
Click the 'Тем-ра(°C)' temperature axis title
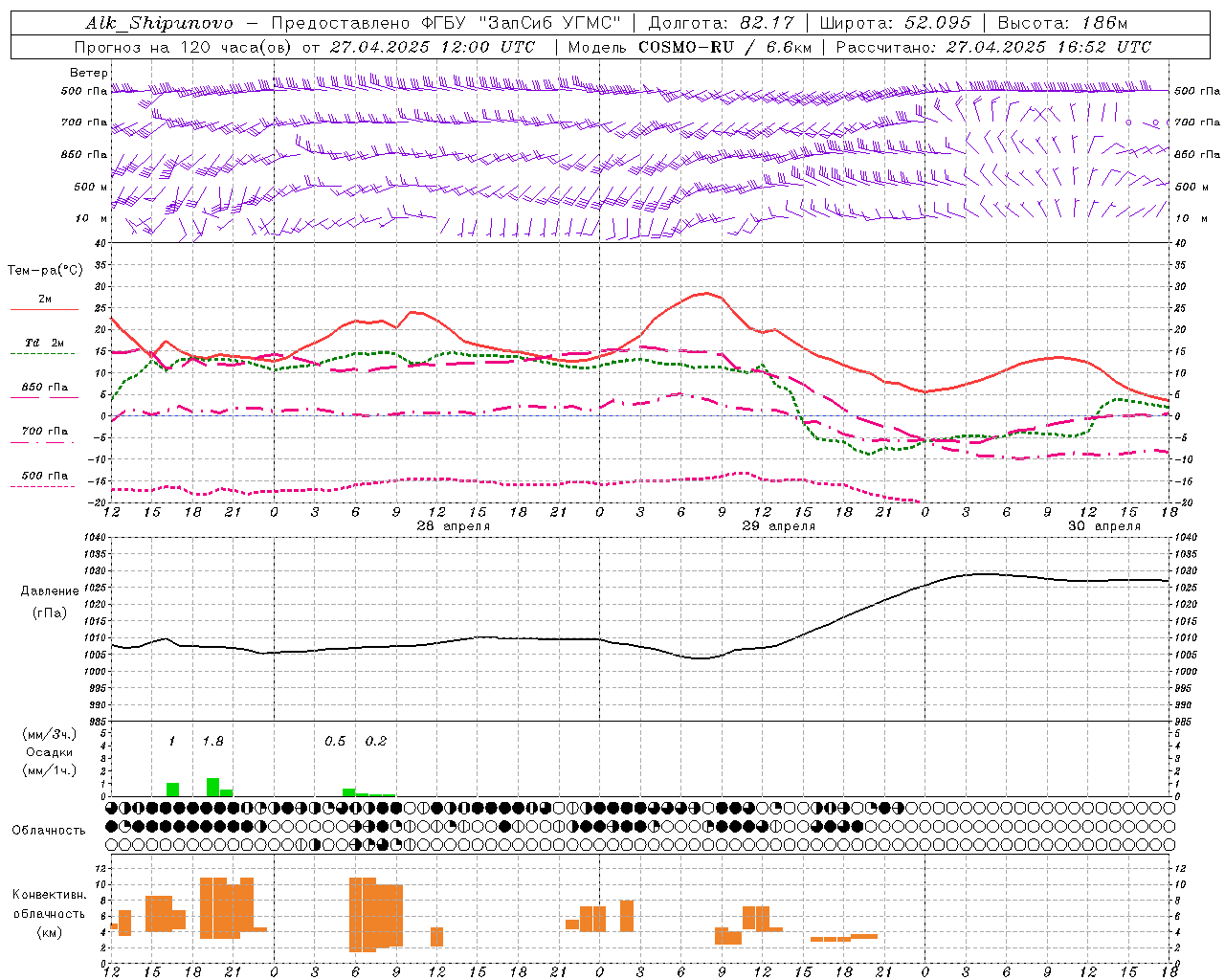tap(45, 271)
